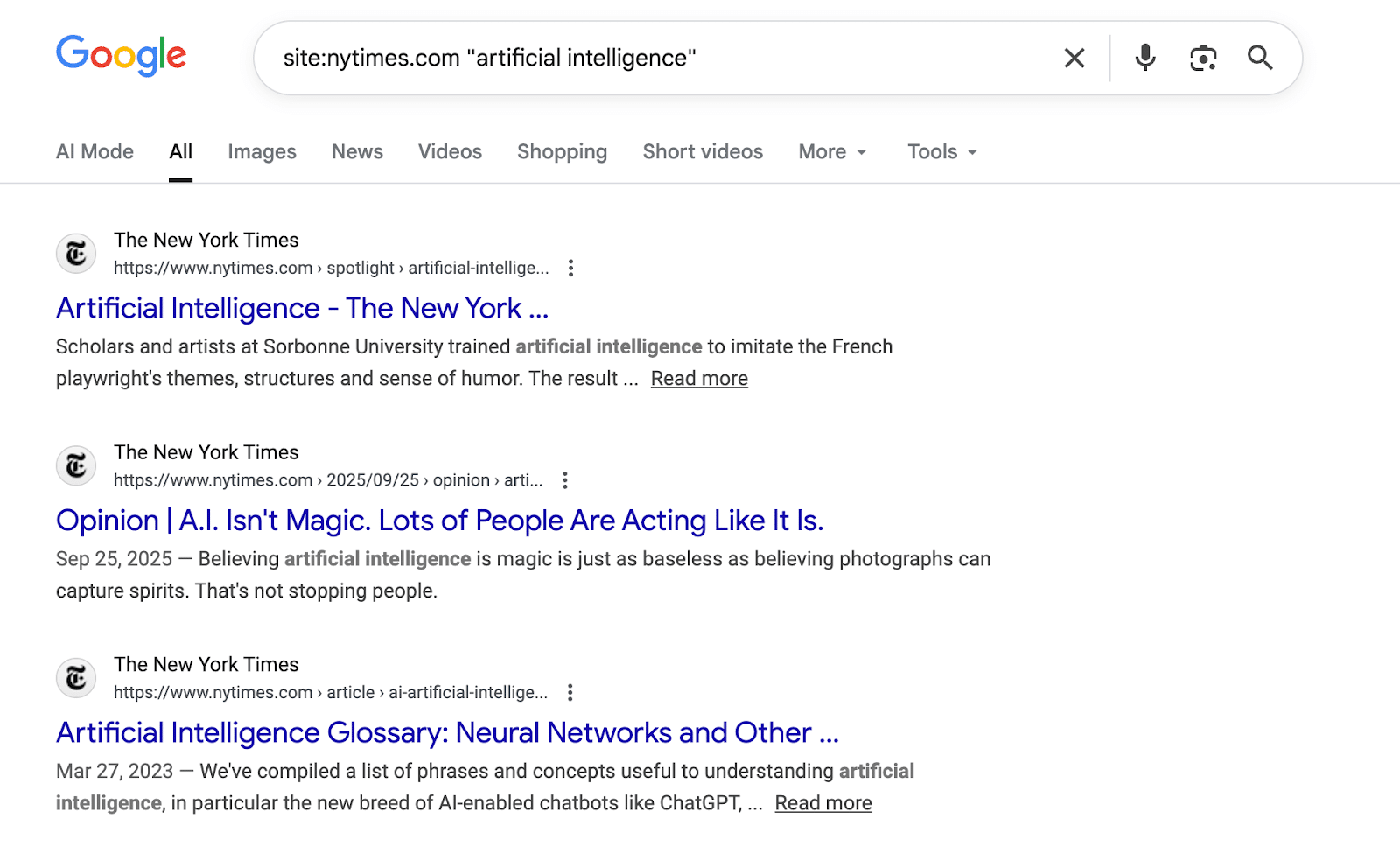Screen dimensions: 1400x846
Task: Switch to the Videos tab
Action: 449,151
